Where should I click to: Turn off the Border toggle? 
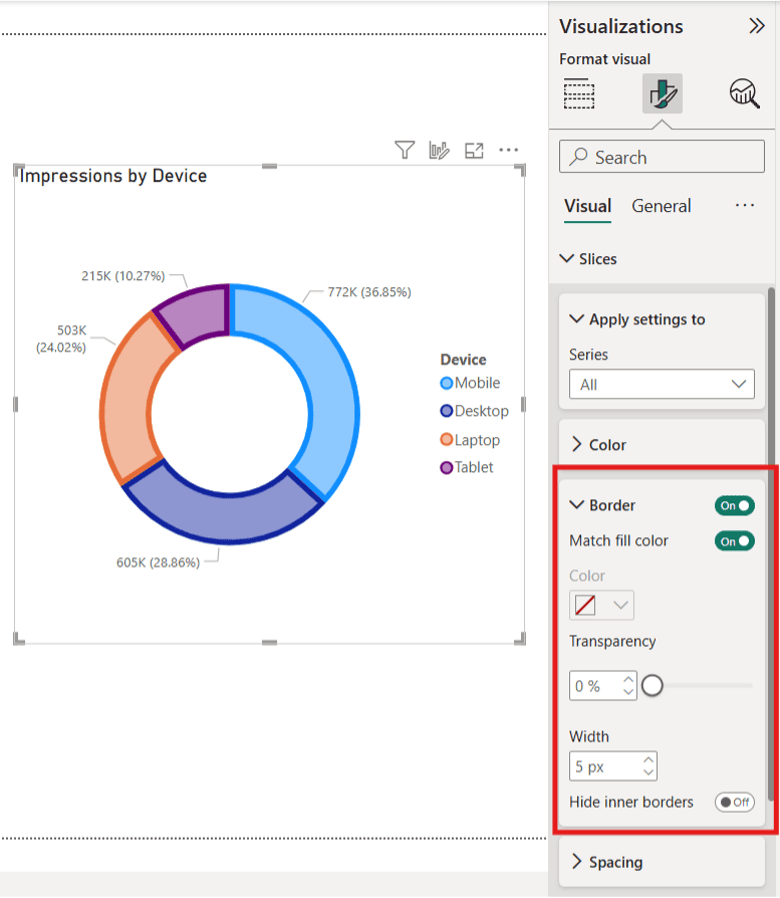coord(734,506)
